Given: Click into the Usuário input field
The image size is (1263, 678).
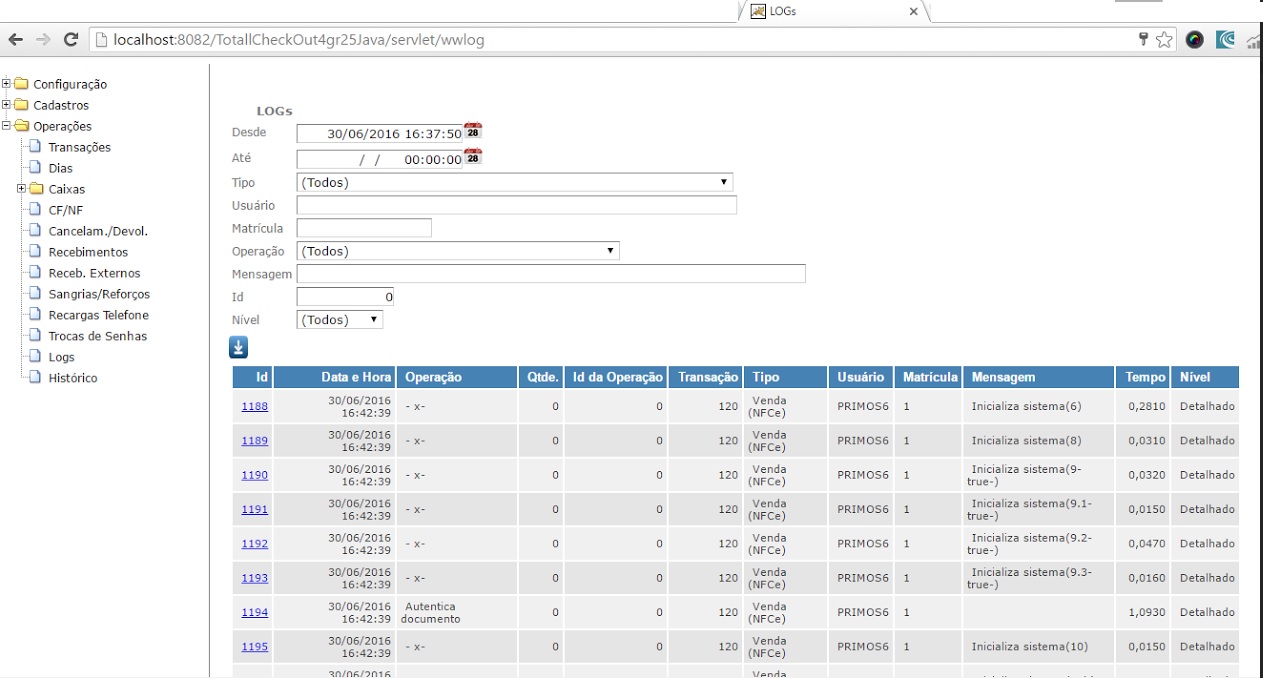Looking at the screenshot, I should coord(517,205).
